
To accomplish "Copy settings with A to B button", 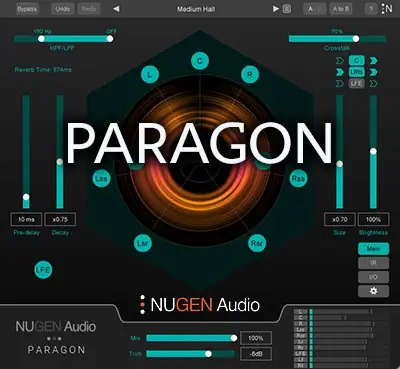I will point(341,9).
